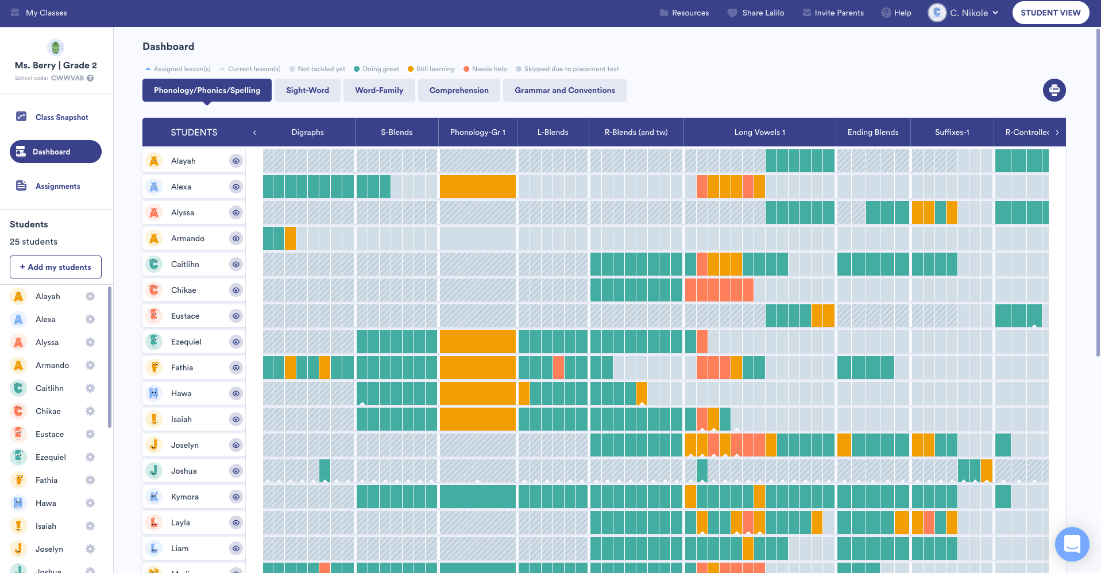Open Class Snapshot in sidebar
Image resolution: width=1101 pixels, height=573 pixels.
(x=53, y=117)
